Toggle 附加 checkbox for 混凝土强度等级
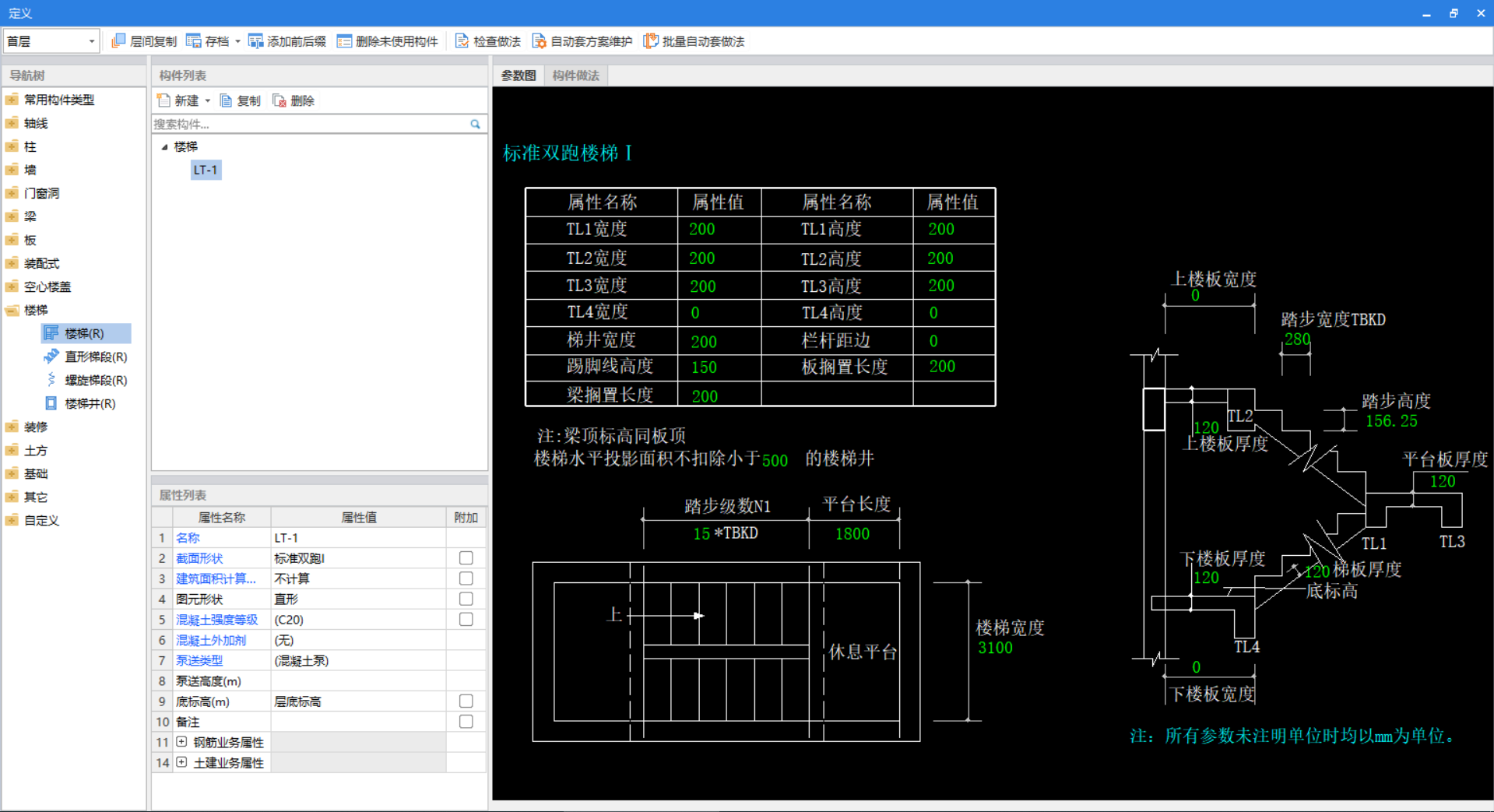 466,619
